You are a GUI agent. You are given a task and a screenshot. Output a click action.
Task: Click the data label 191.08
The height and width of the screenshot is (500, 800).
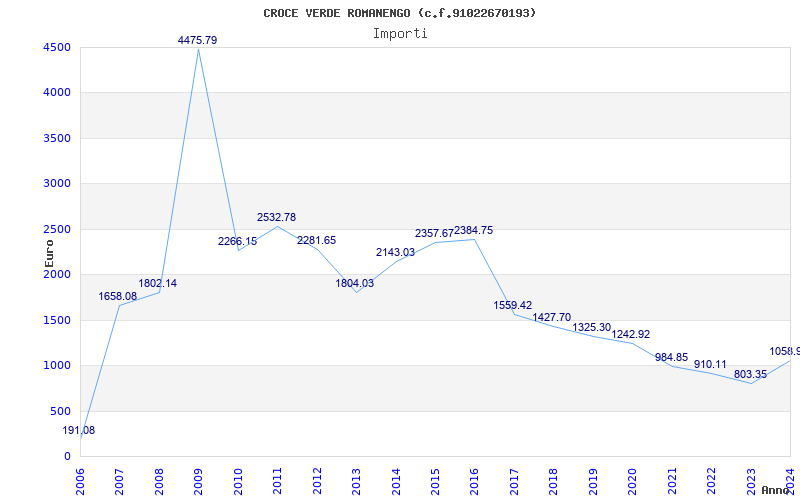[x=79, y=431]
